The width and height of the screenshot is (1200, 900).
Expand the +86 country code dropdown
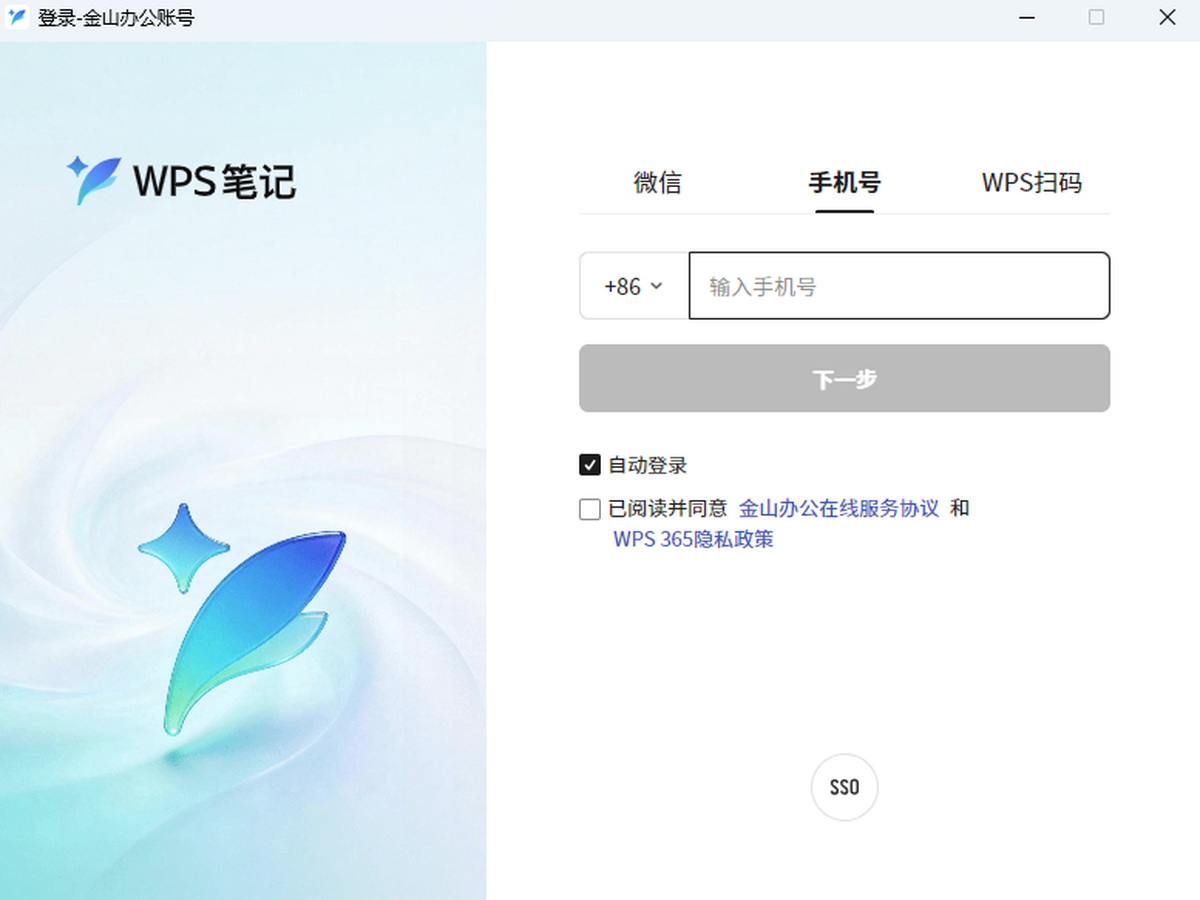point(634,286)
